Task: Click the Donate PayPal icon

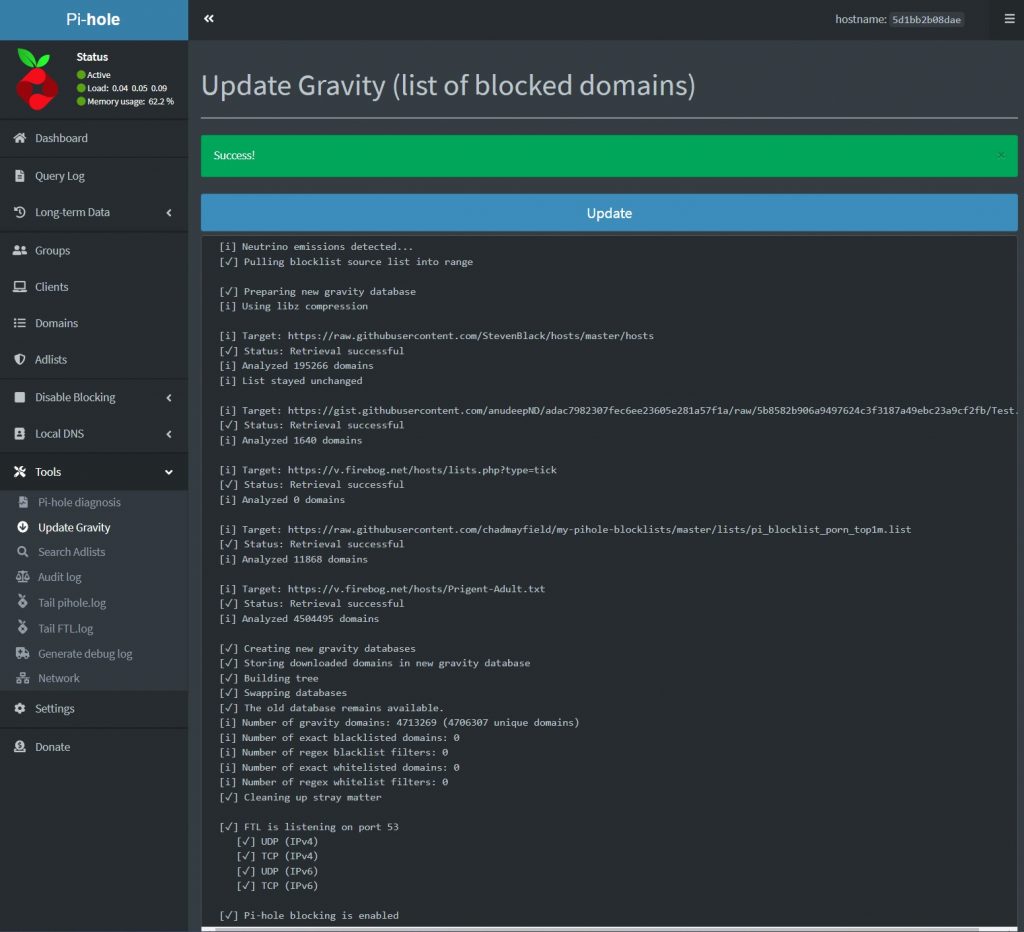Action: [x=20, y=747]
